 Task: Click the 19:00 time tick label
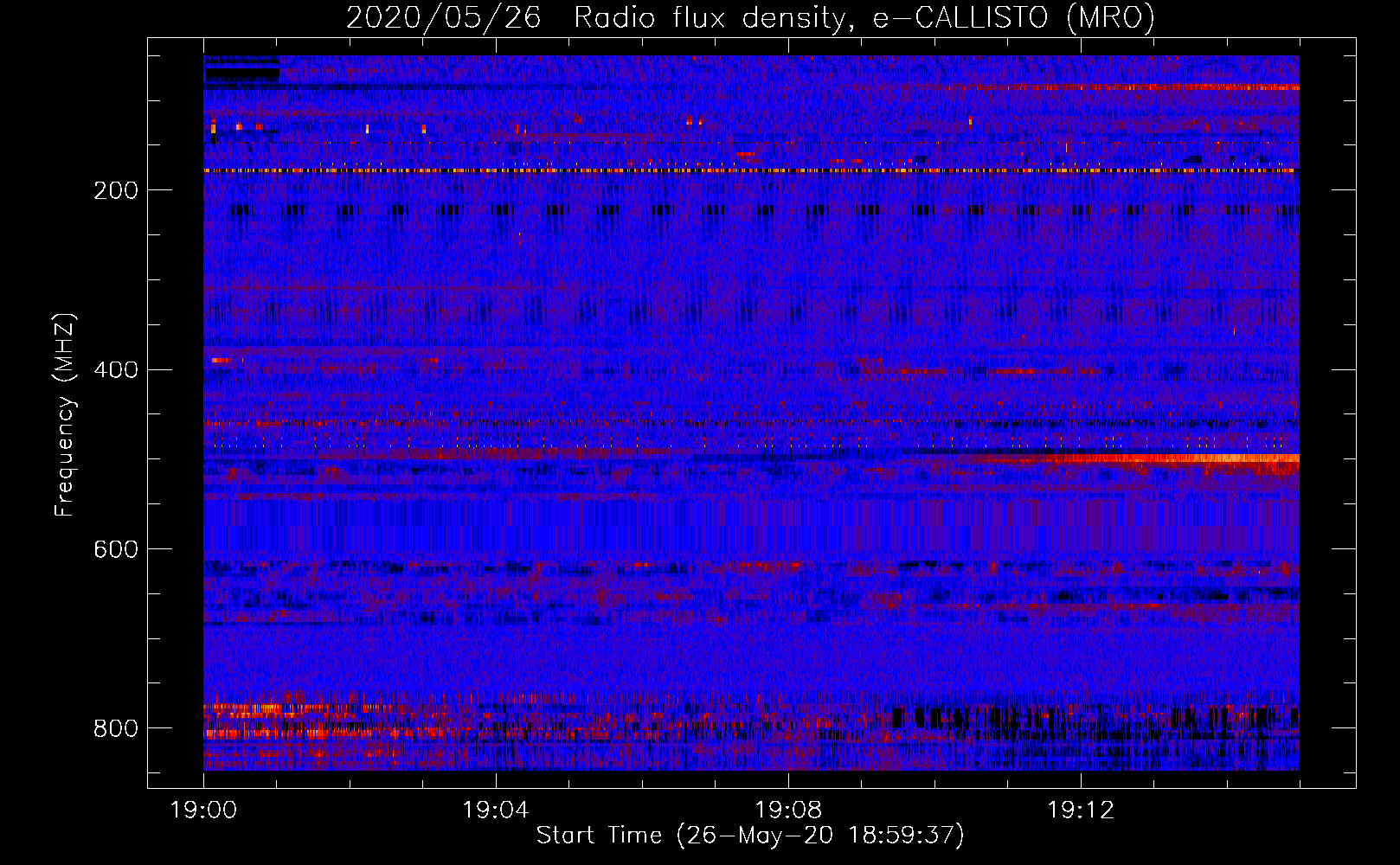(203, 811)
